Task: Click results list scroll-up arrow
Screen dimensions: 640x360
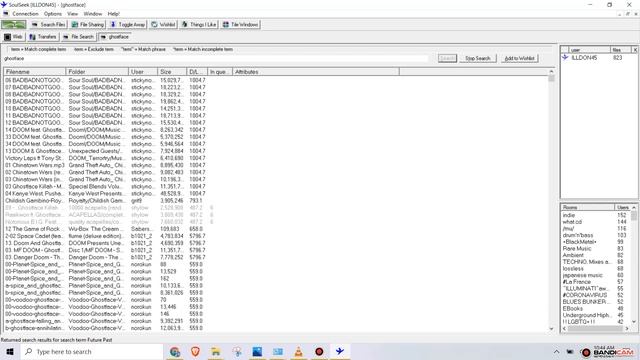Action: coord(551,71)
